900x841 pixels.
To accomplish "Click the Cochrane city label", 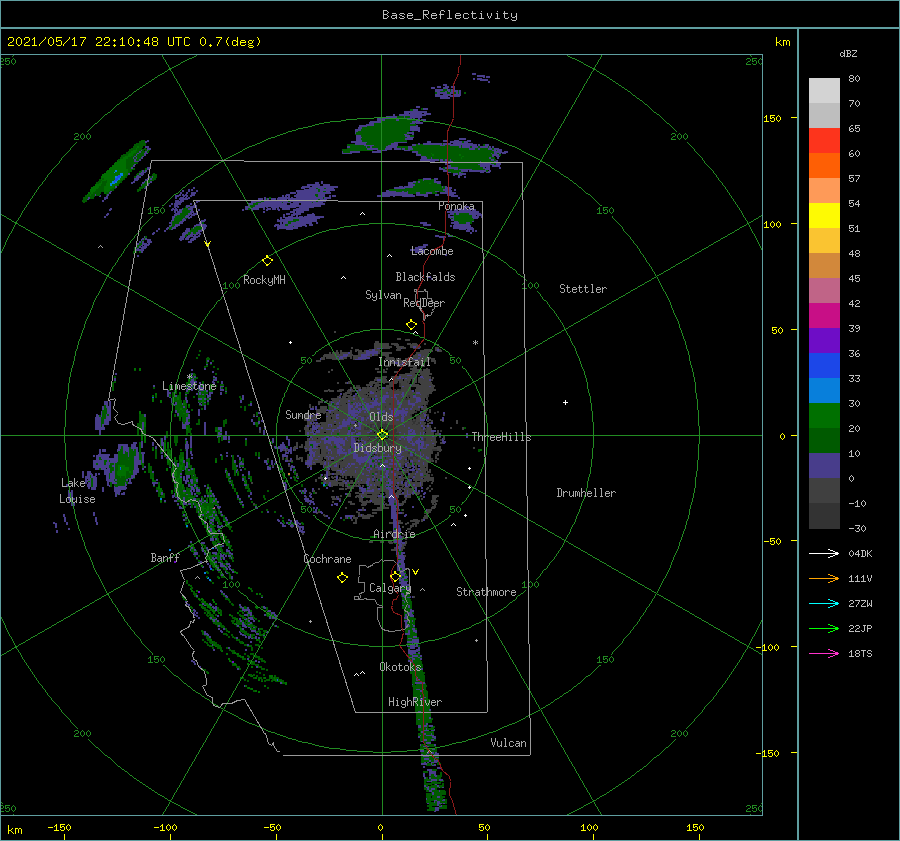I will 327,559.
